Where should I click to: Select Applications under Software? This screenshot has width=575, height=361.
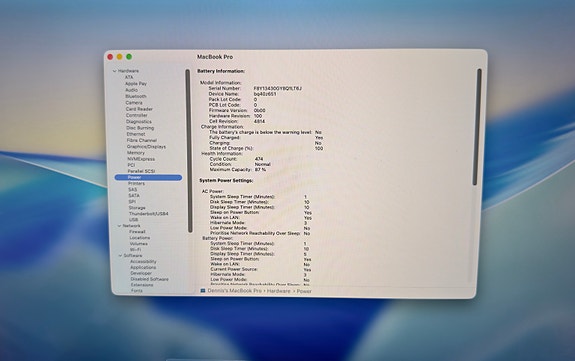[143, 267]
